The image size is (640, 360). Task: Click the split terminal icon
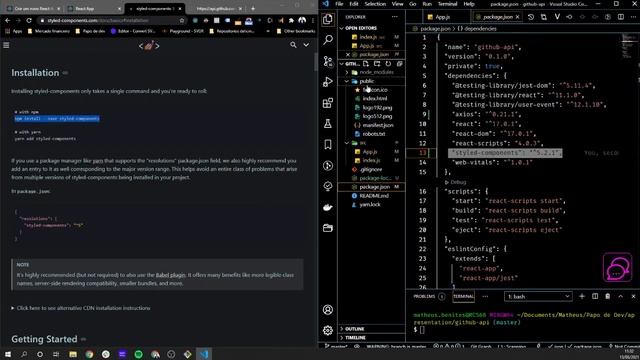click(595, 296)
